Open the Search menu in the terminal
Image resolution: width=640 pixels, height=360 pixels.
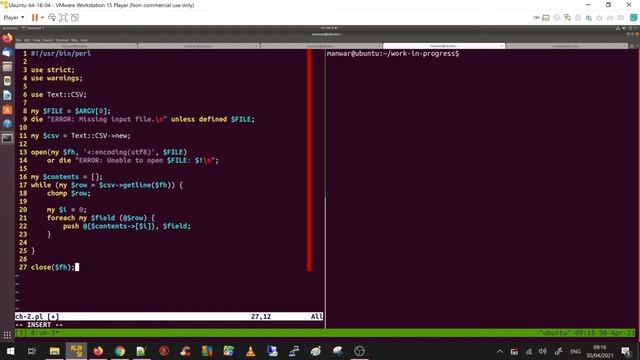[x=48, y=40]
